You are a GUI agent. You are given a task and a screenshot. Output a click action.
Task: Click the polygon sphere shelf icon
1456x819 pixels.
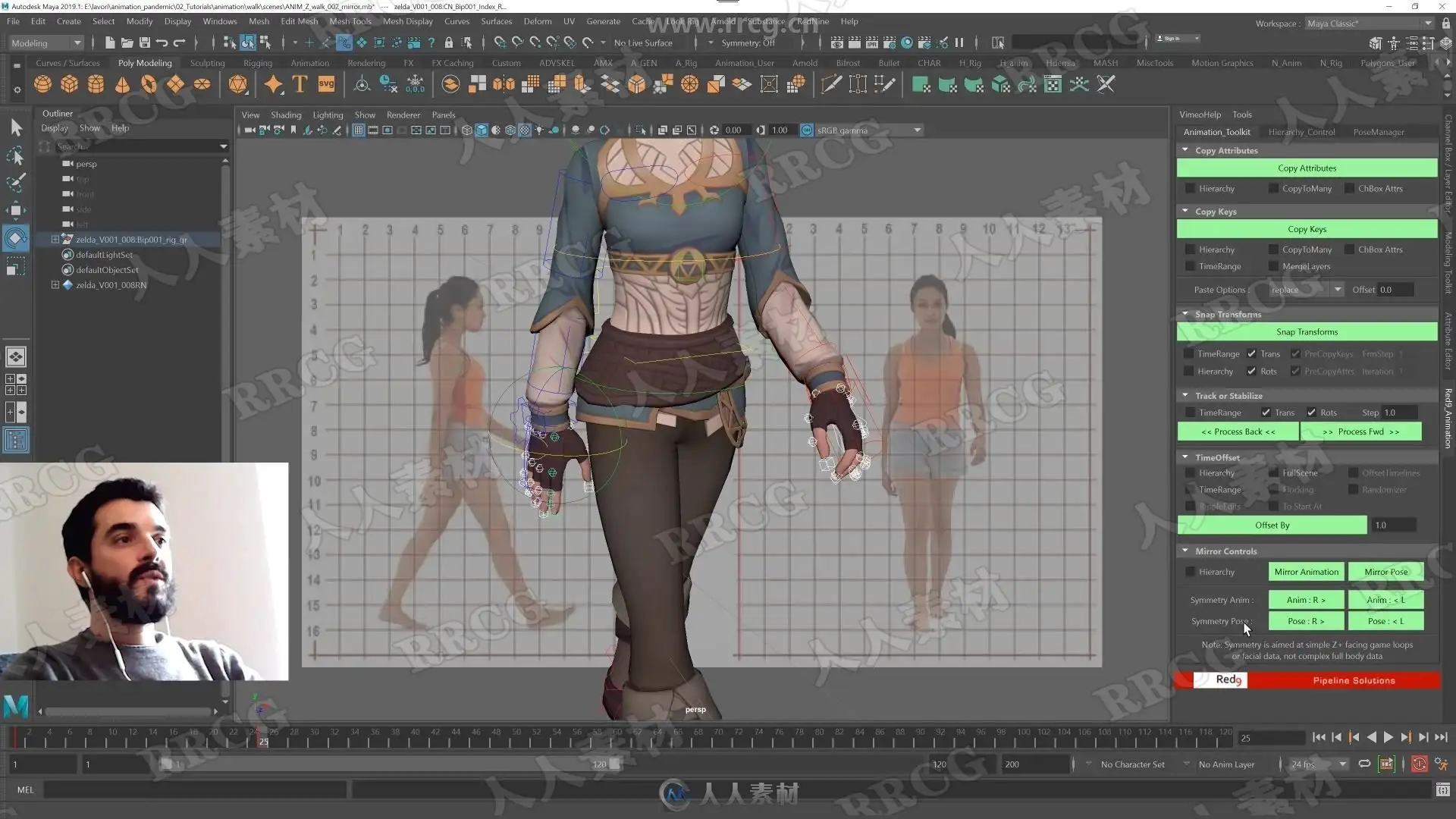pos(43,85)
